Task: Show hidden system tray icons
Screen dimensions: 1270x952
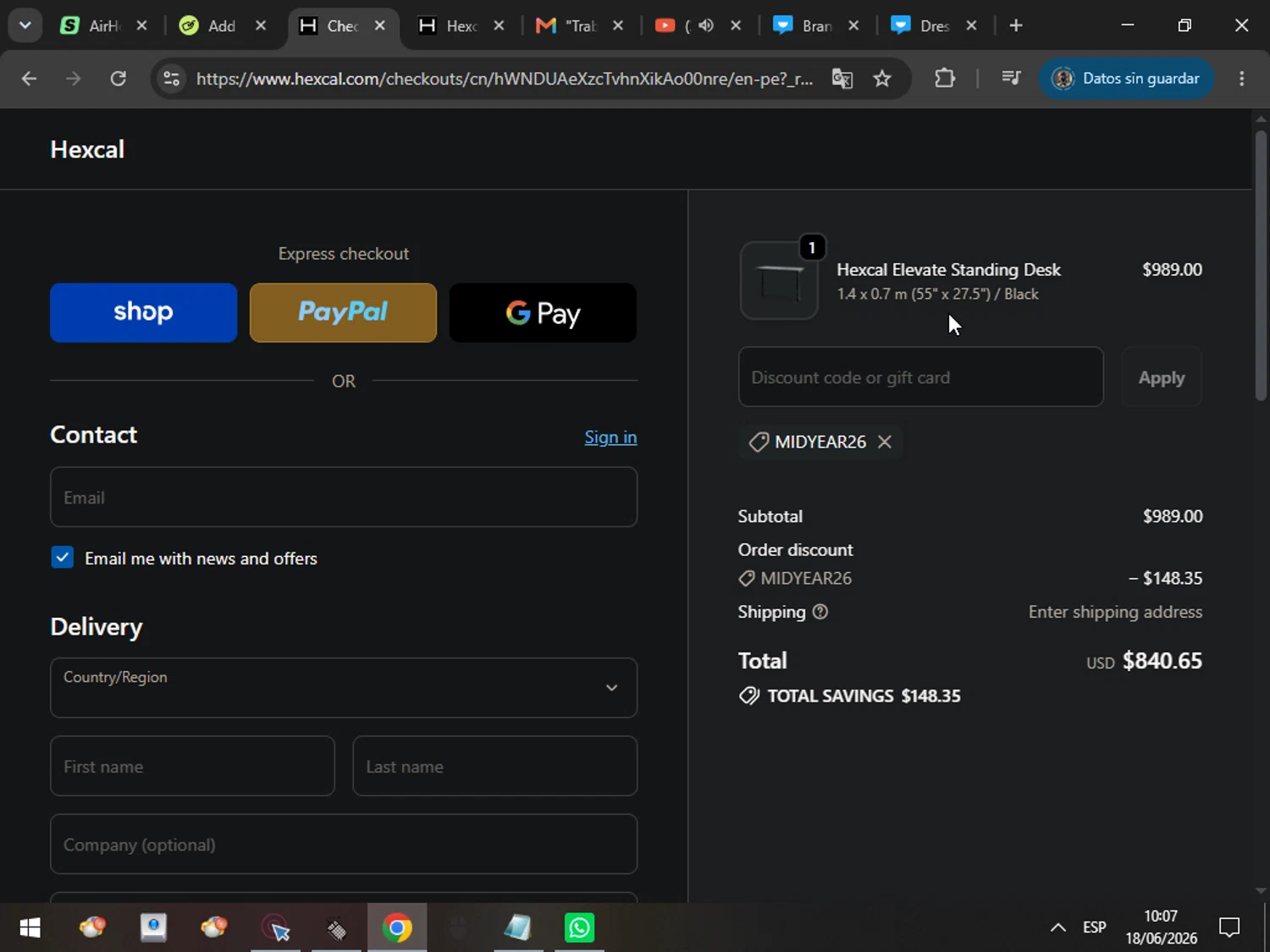Action: point(1058,927)
